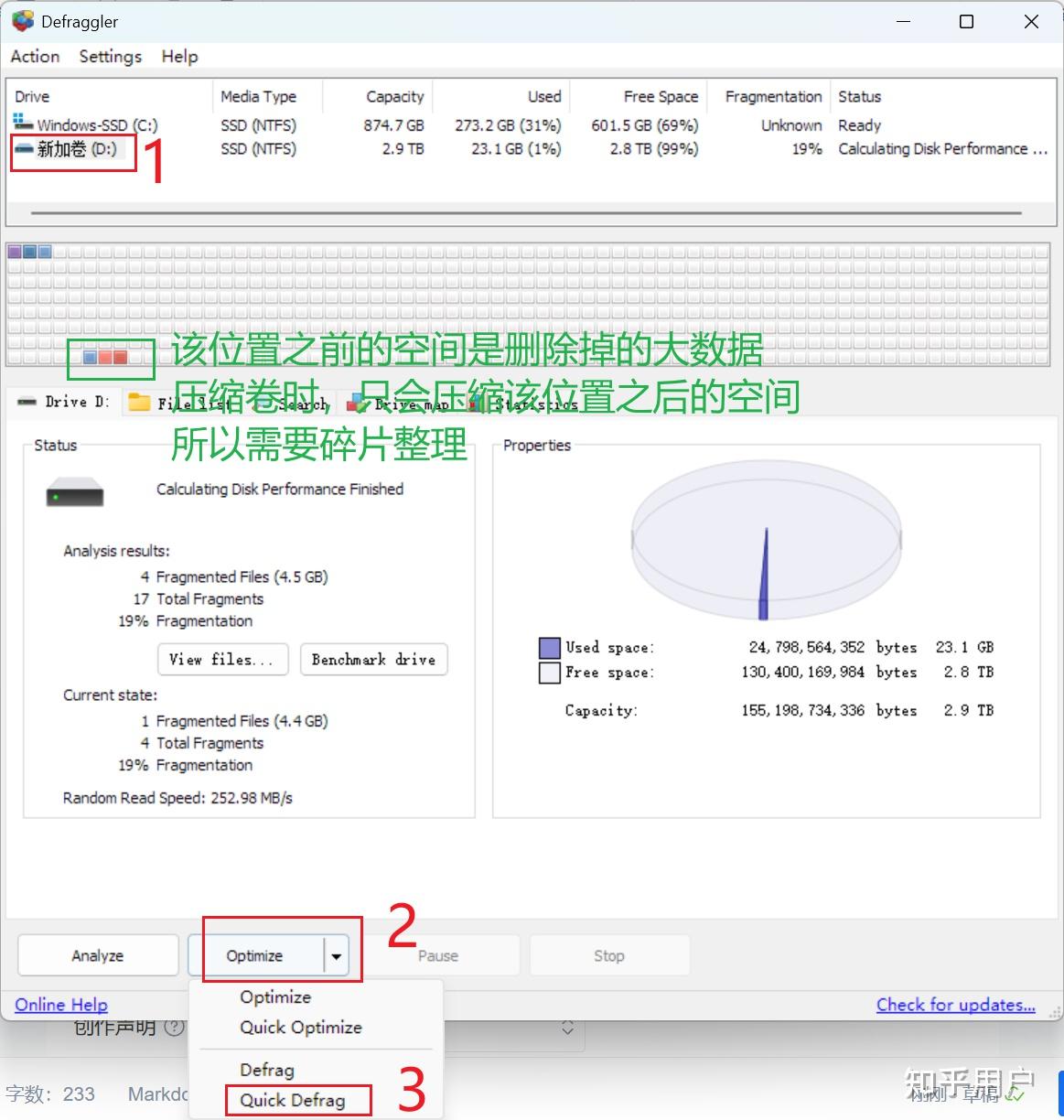Viewport: 1064px width, 1120px height.
Task: Open the Online Help link
Action: coord(61,1005)
